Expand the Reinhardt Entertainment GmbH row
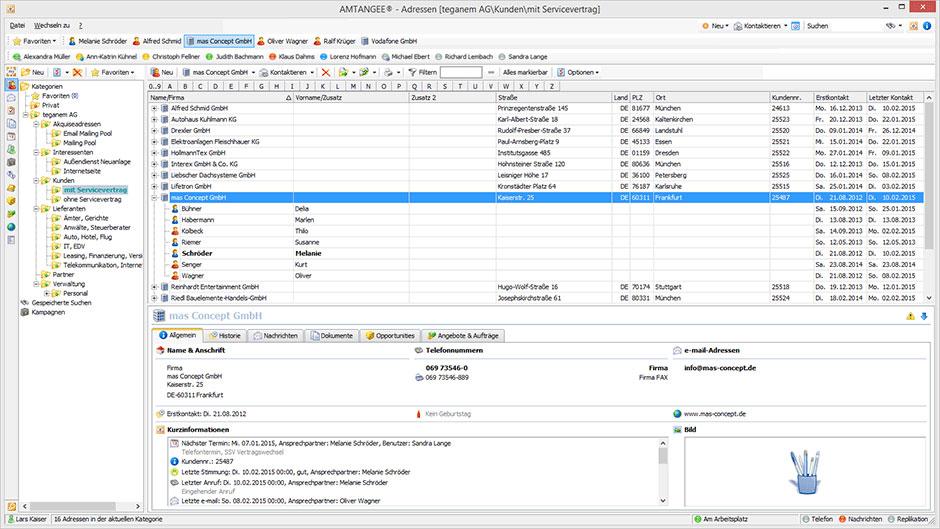 coord(154,287)
